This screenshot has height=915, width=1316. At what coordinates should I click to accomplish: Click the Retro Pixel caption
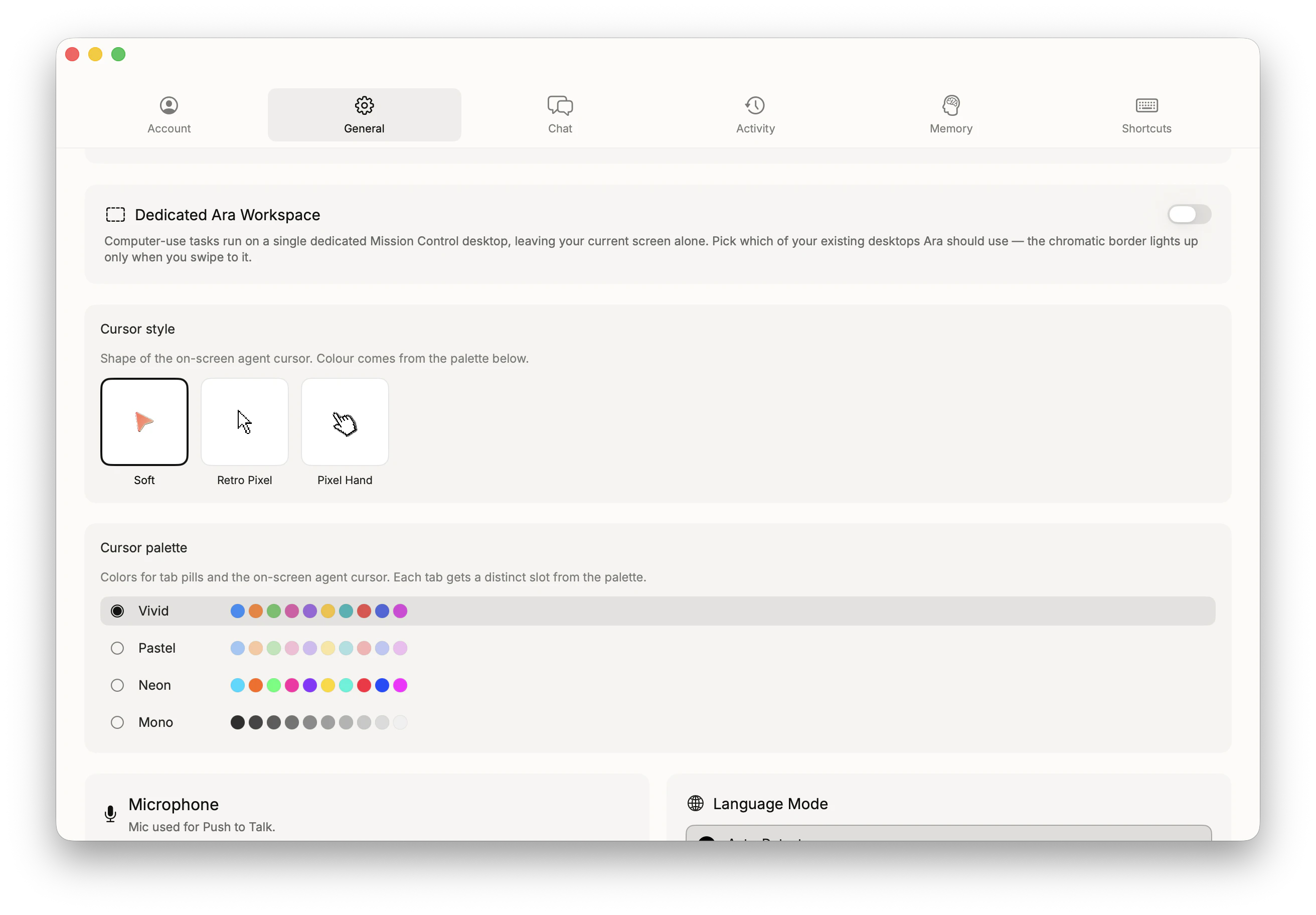[245, 480]
